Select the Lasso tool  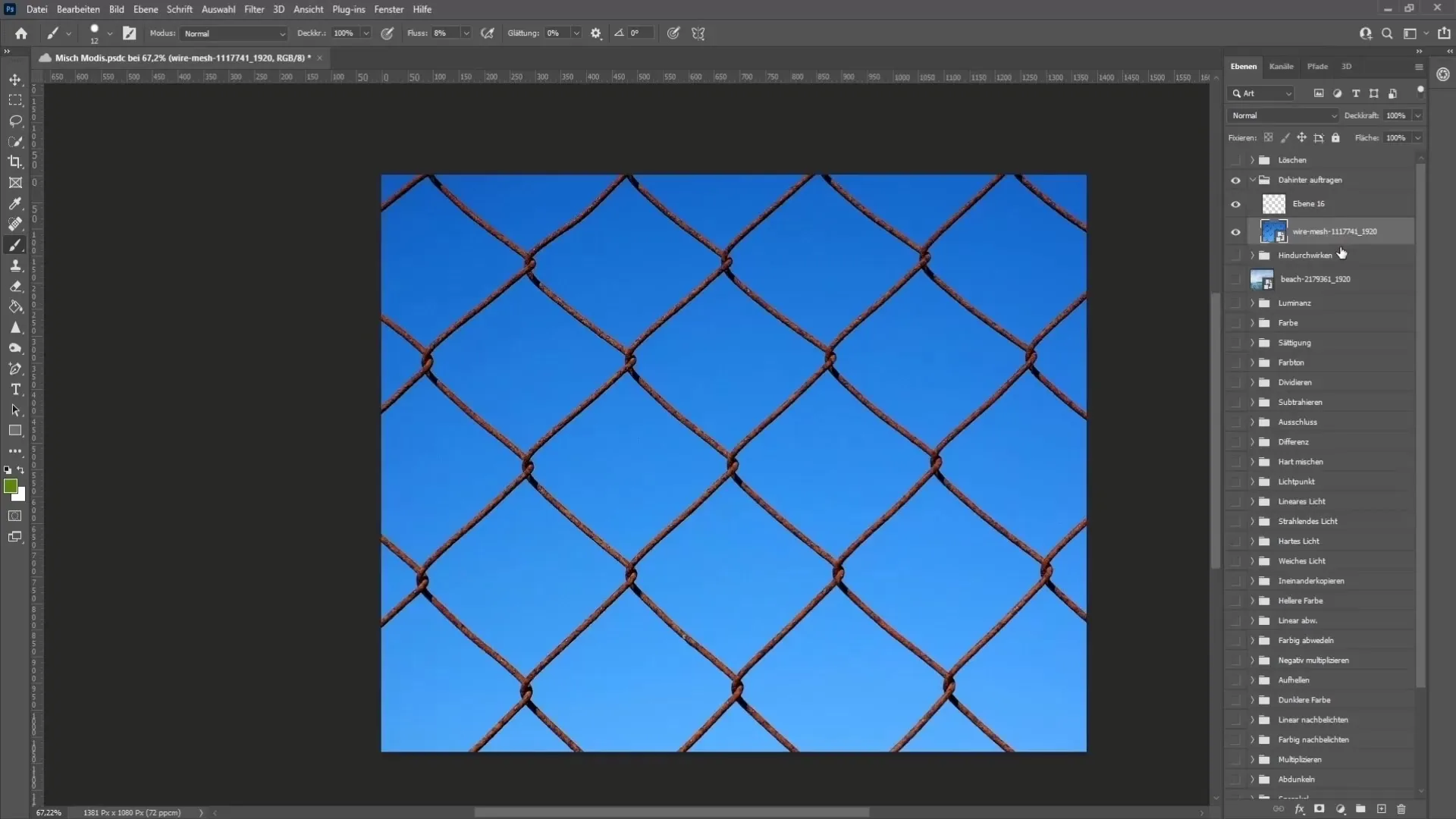[x=15, y=121]
